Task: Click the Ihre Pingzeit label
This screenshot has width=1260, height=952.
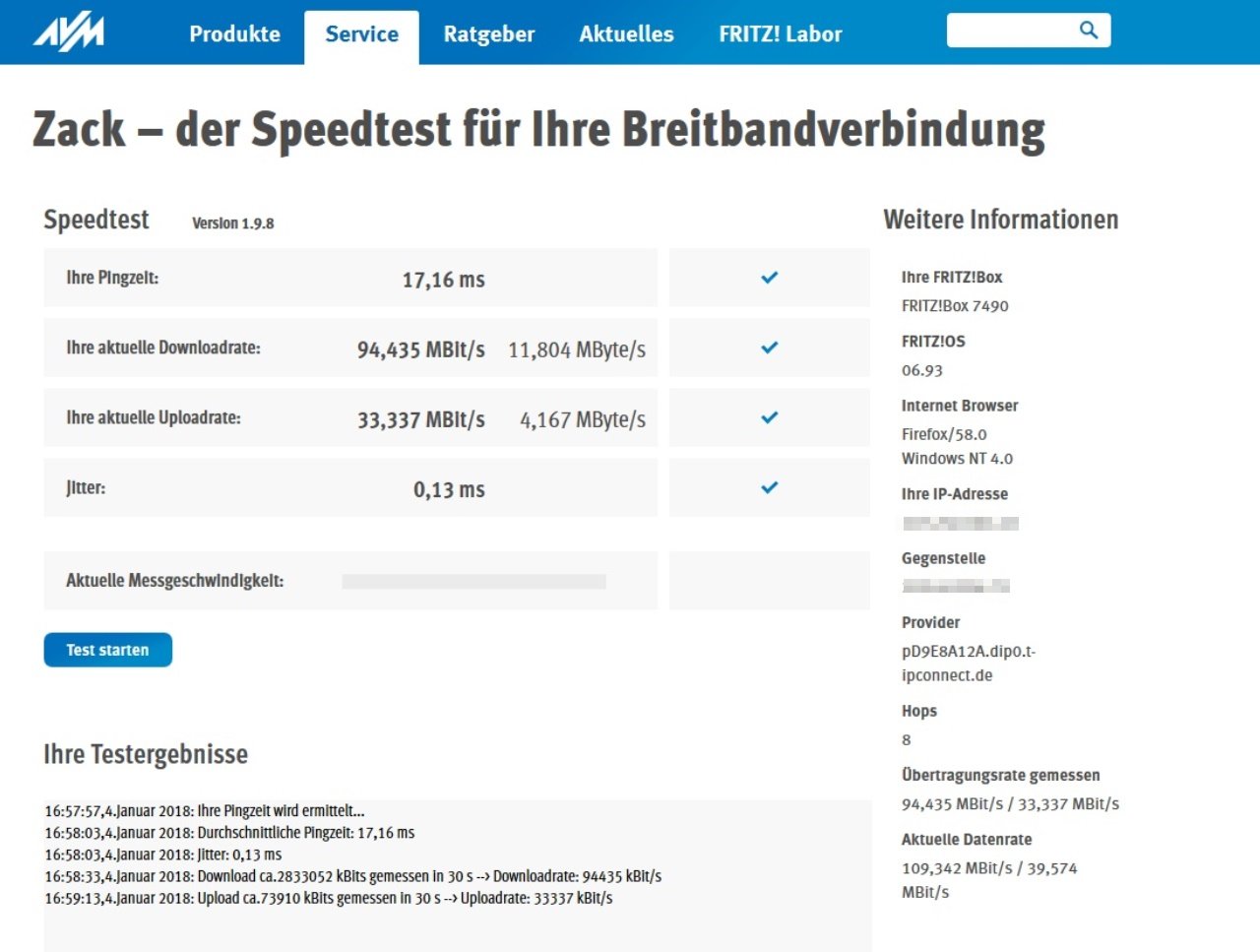Action: 112,278
